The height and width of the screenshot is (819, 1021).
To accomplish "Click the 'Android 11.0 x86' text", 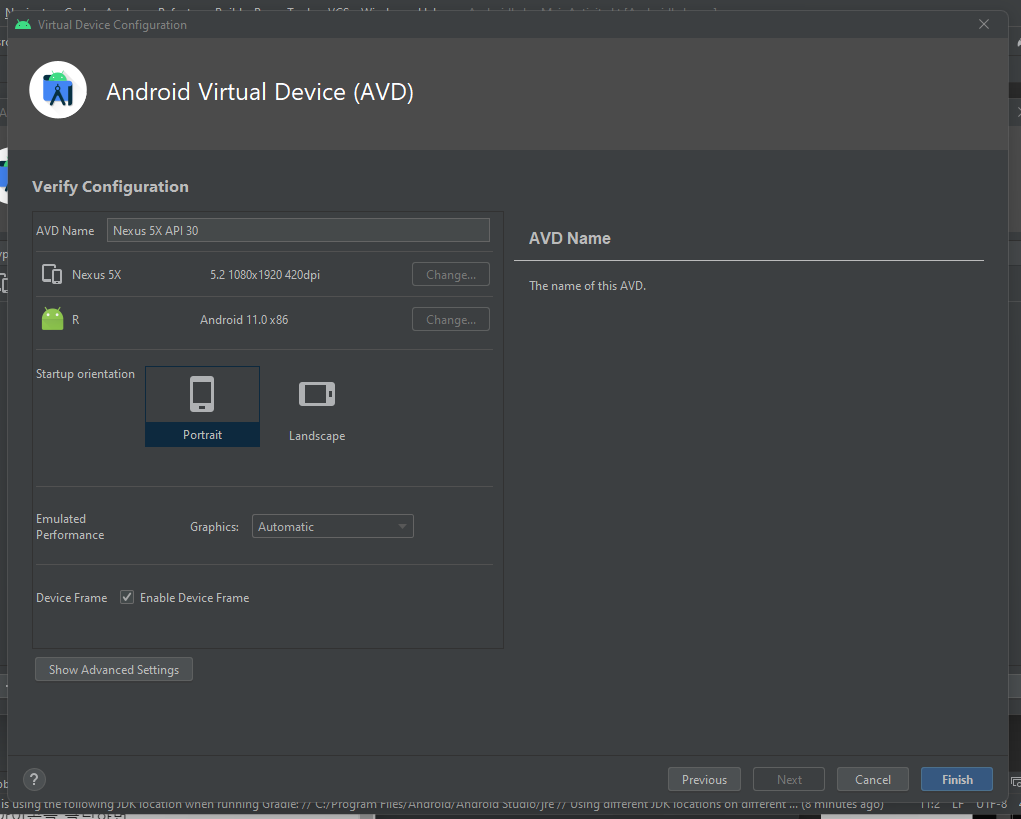I will pyautogui.click(x=244, y=320).
